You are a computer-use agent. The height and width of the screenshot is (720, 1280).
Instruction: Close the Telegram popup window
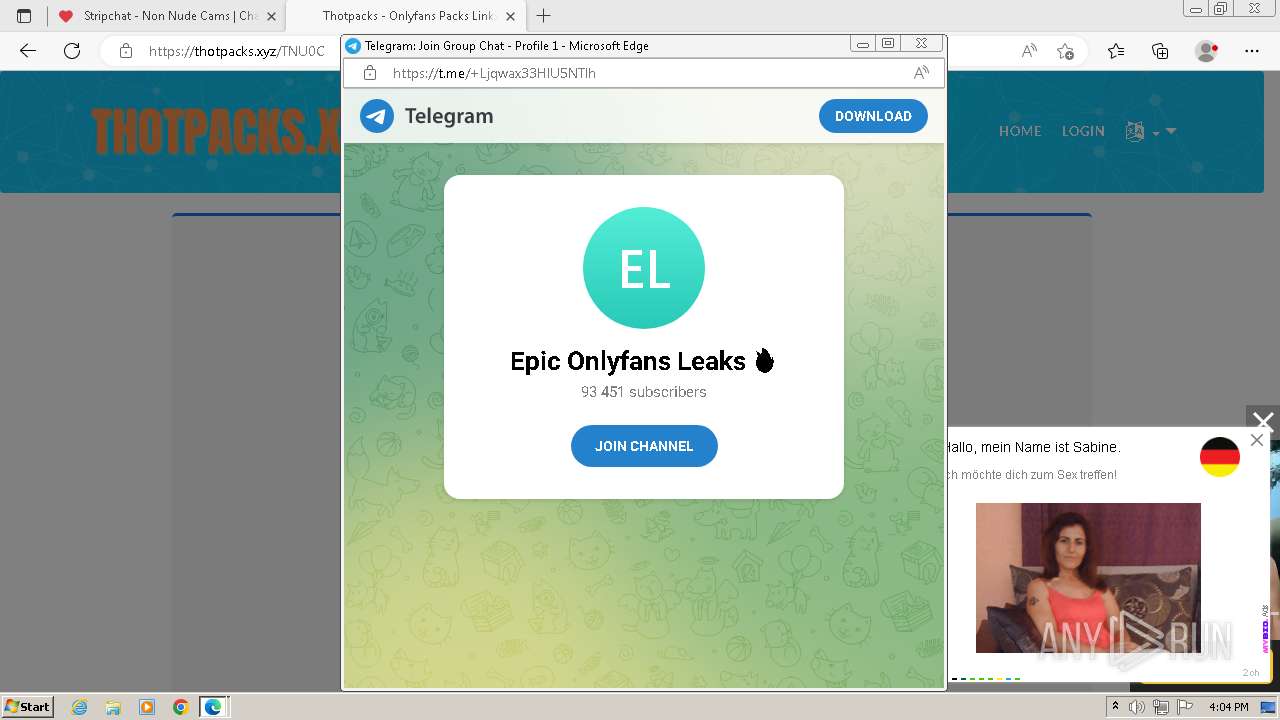click(921, 44)
